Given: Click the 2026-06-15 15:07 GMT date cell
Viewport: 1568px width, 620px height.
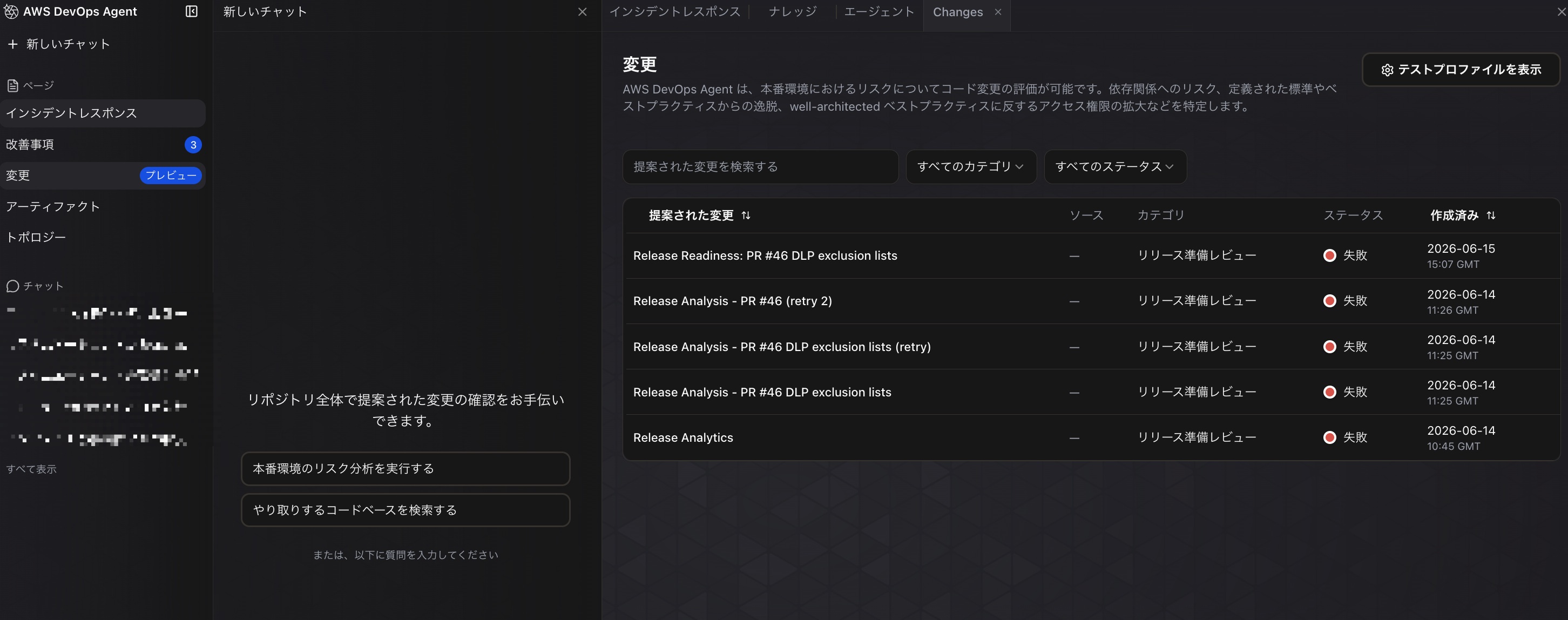Looking at the screenshot, I should click(1461, 256).
